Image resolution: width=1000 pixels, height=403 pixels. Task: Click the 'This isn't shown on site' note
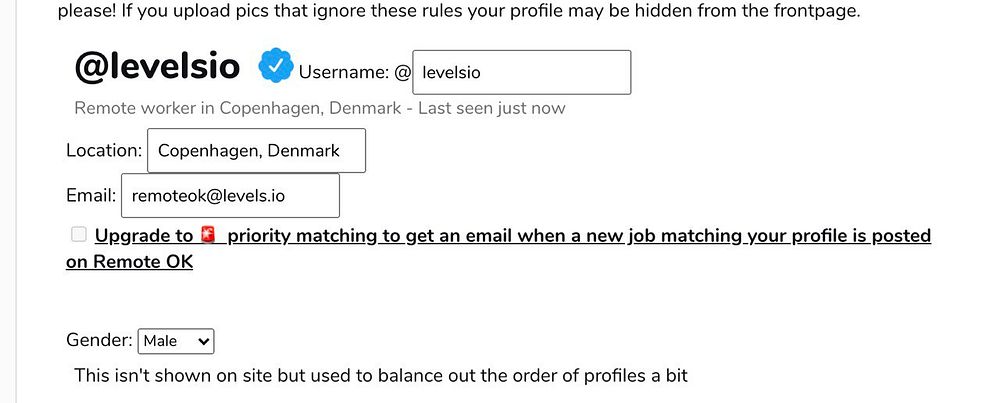tap(380, 376)
